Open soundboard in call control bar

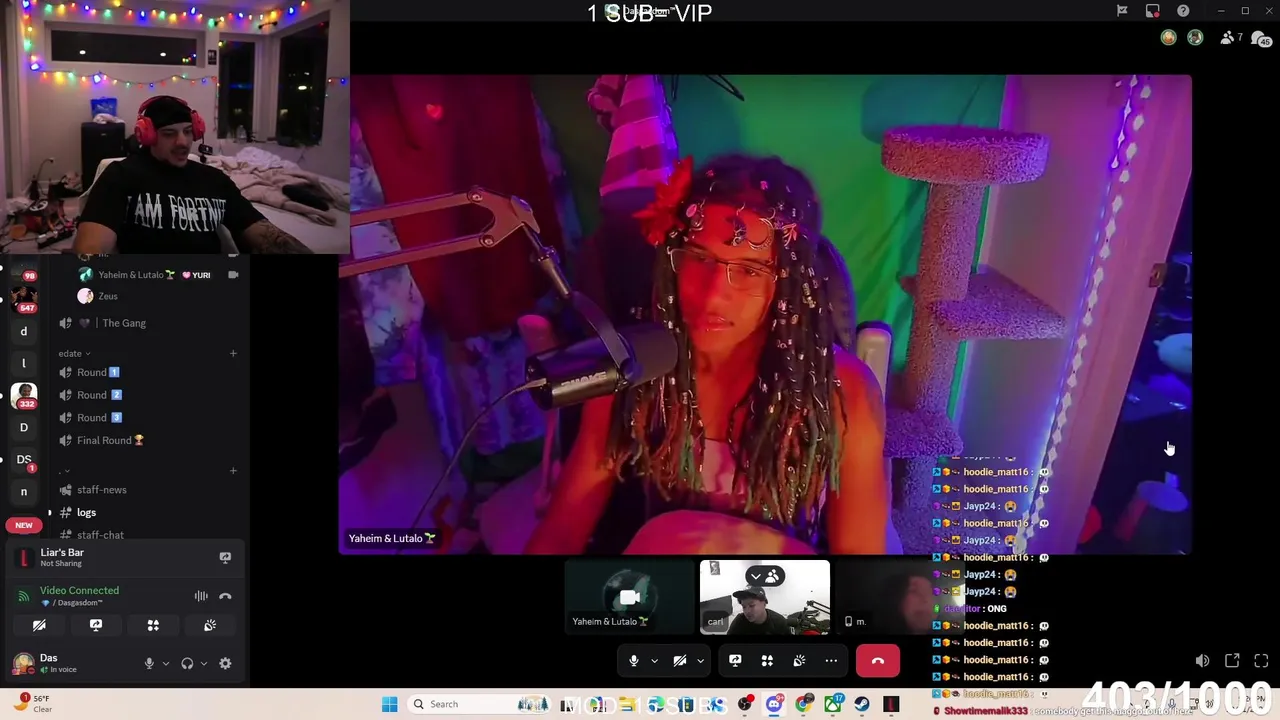799,661
